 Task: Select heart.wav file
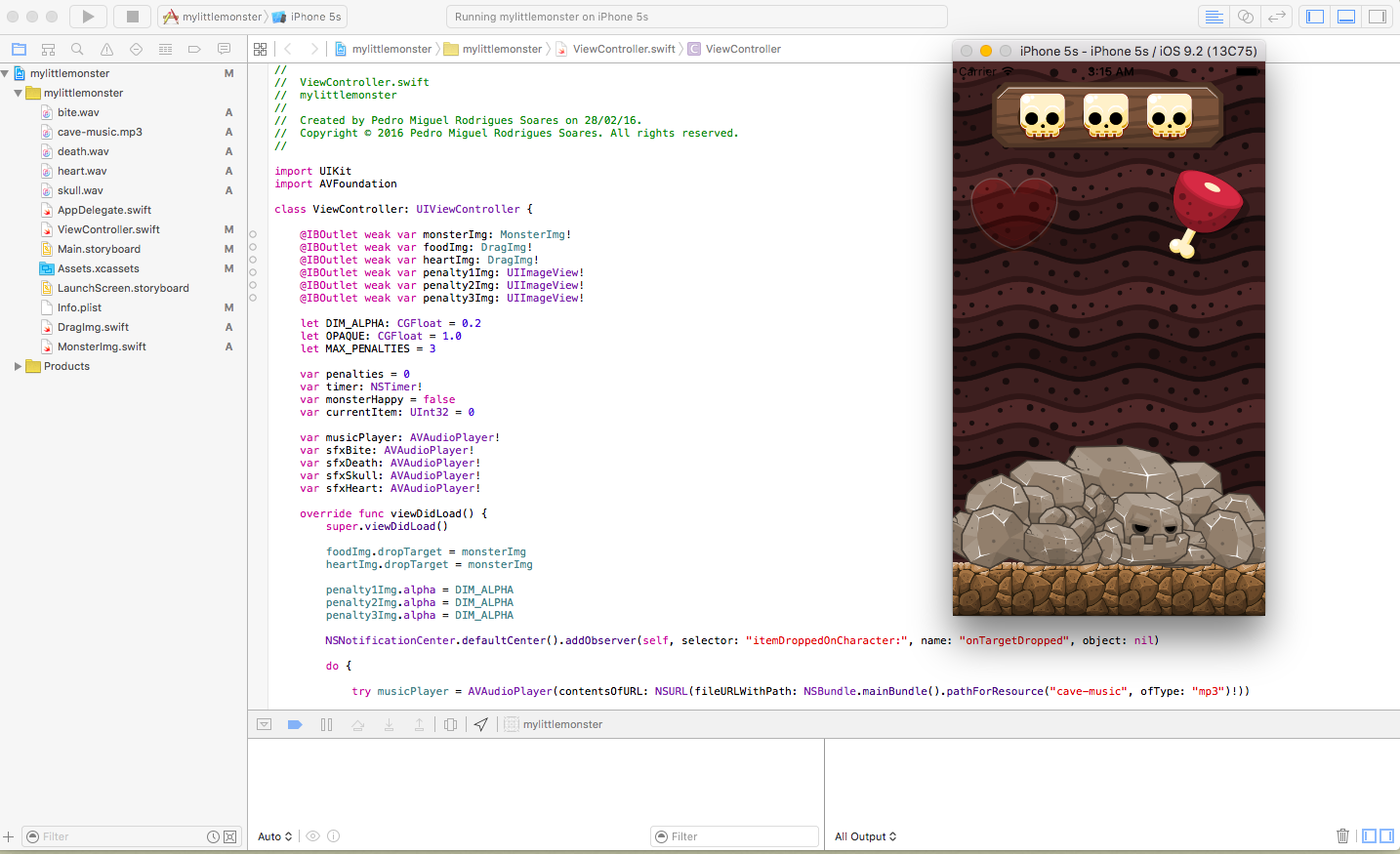click(82, 171)
